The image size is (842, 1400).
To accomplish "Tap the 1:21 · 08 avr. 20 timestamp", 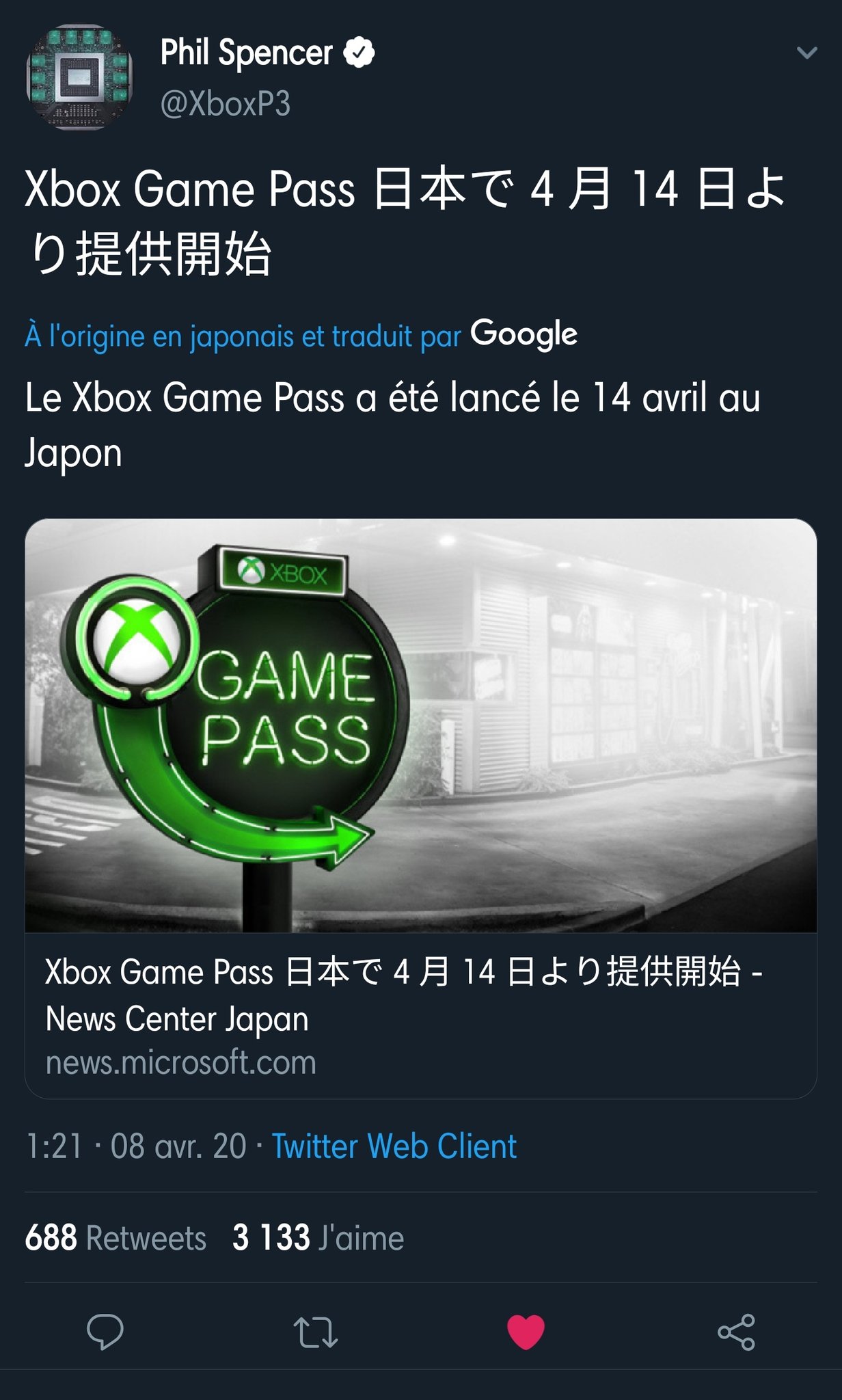I will pyautogui.click(x=135, y=1146).
